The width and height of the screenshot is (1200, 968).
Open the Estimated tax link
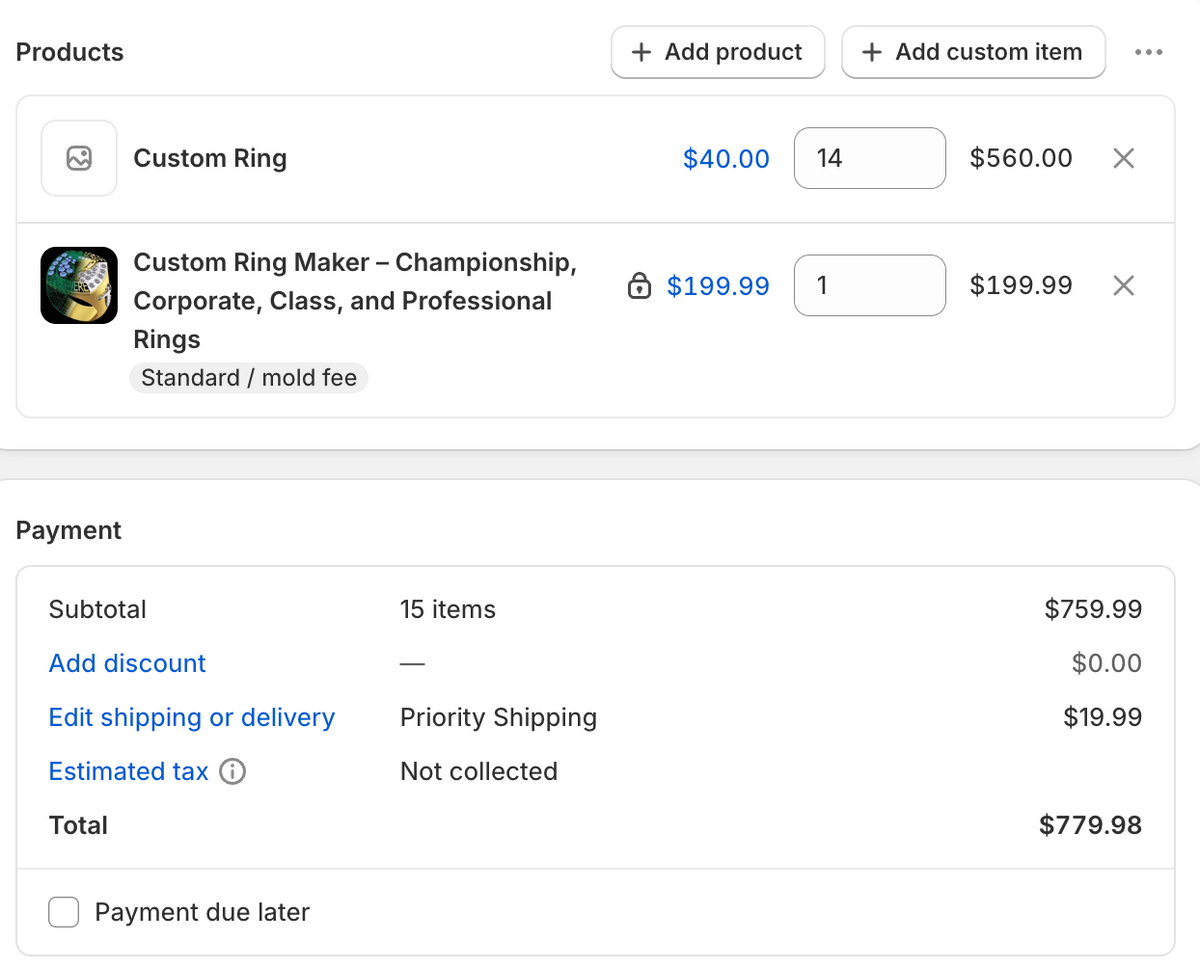tap(128, 771)
